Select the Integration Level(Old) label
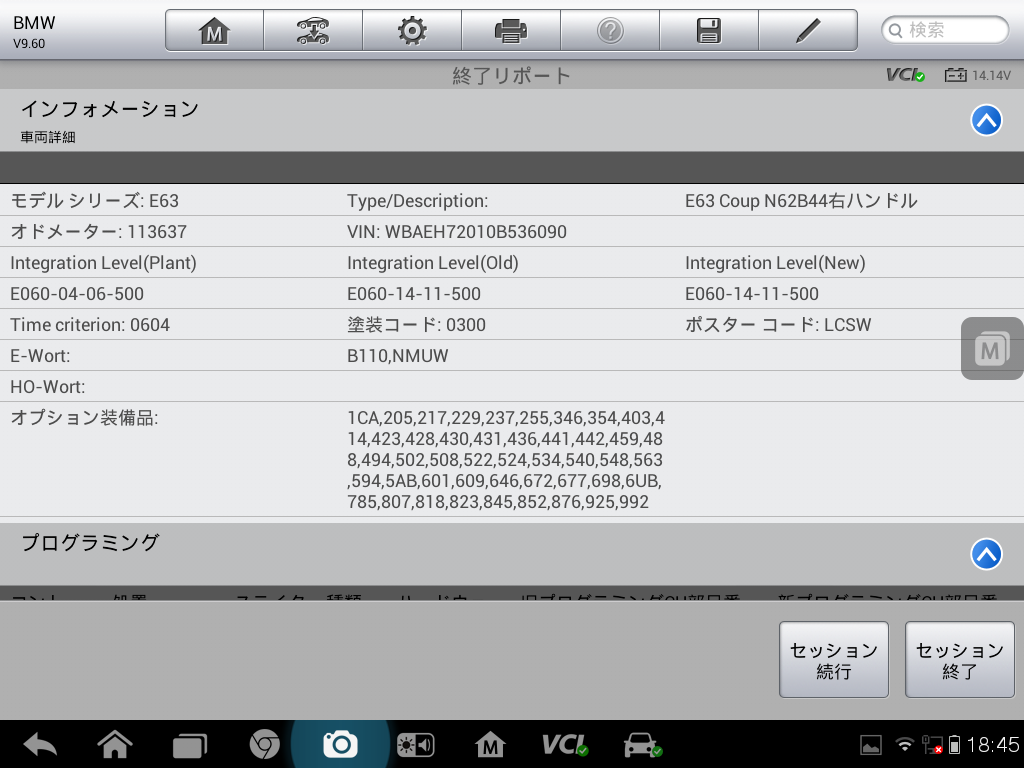Image resolution: width=1024 pixels, height=768 pixels. coord(432,263)
